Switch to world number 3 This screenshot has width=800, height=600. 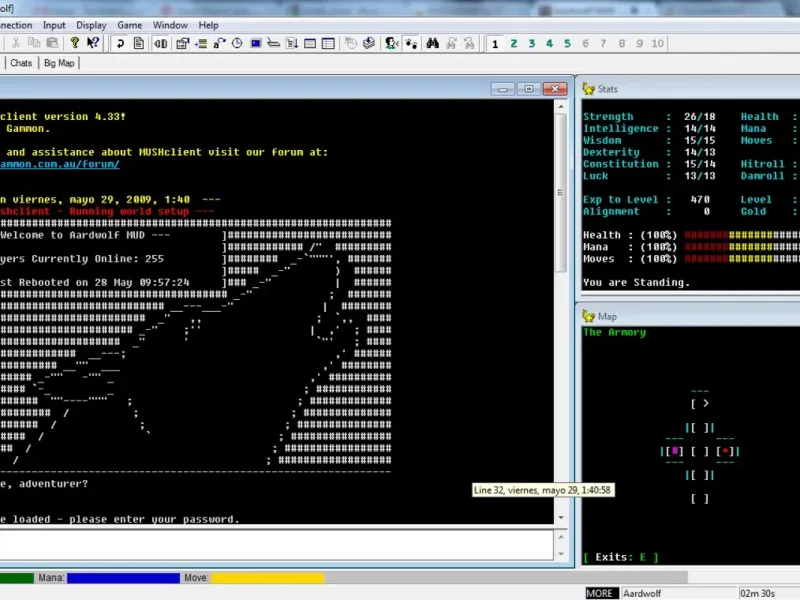(x=532, y=44)
